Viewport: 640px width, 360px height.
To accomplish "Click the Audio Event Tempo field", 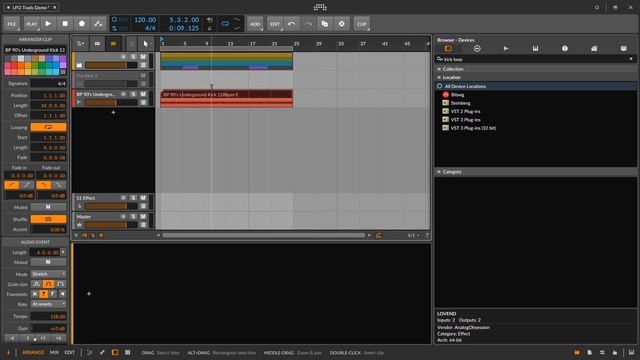I will tap(48, 316).
